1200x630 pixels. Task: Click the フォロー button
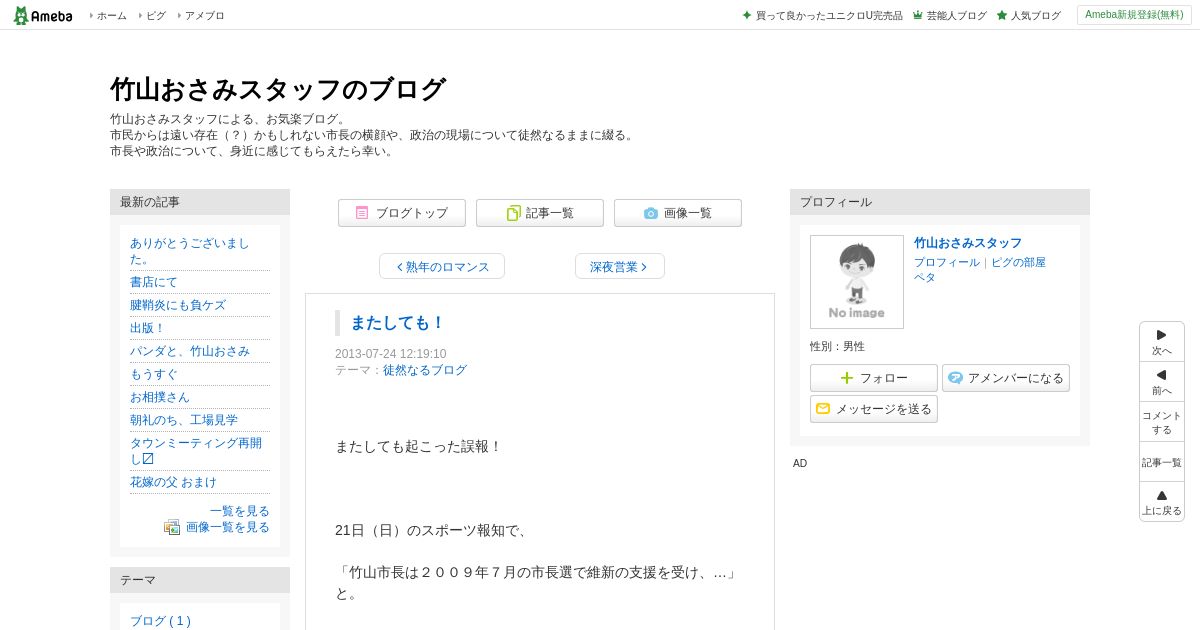pos(874,378)
